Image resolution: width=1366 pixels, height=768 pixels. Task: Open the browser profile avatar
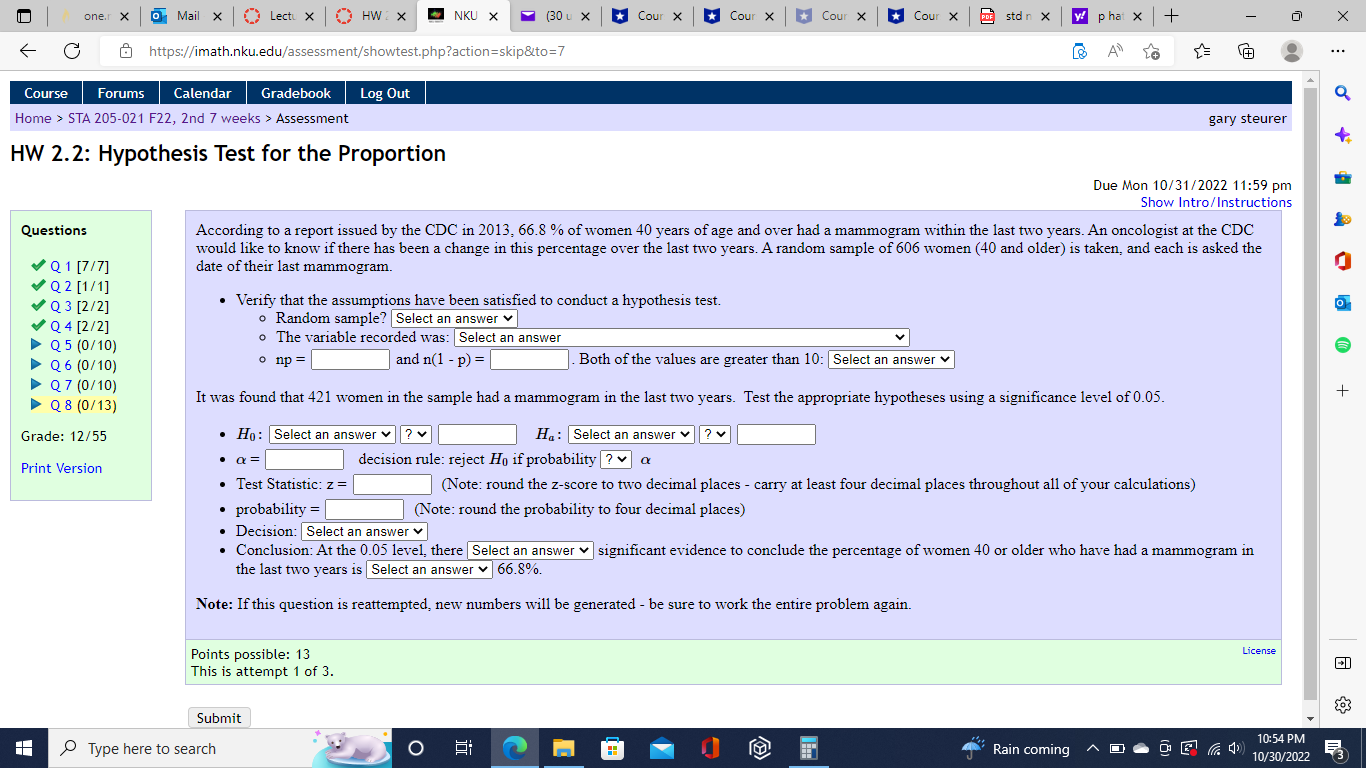point(1292,51)
